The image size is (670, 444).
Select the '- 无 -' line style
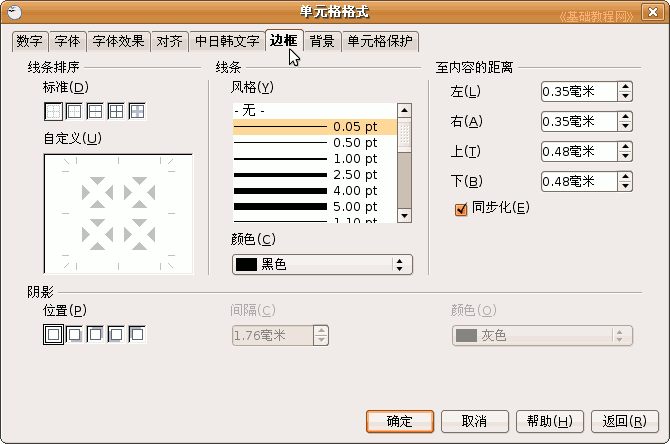[315, 111]
